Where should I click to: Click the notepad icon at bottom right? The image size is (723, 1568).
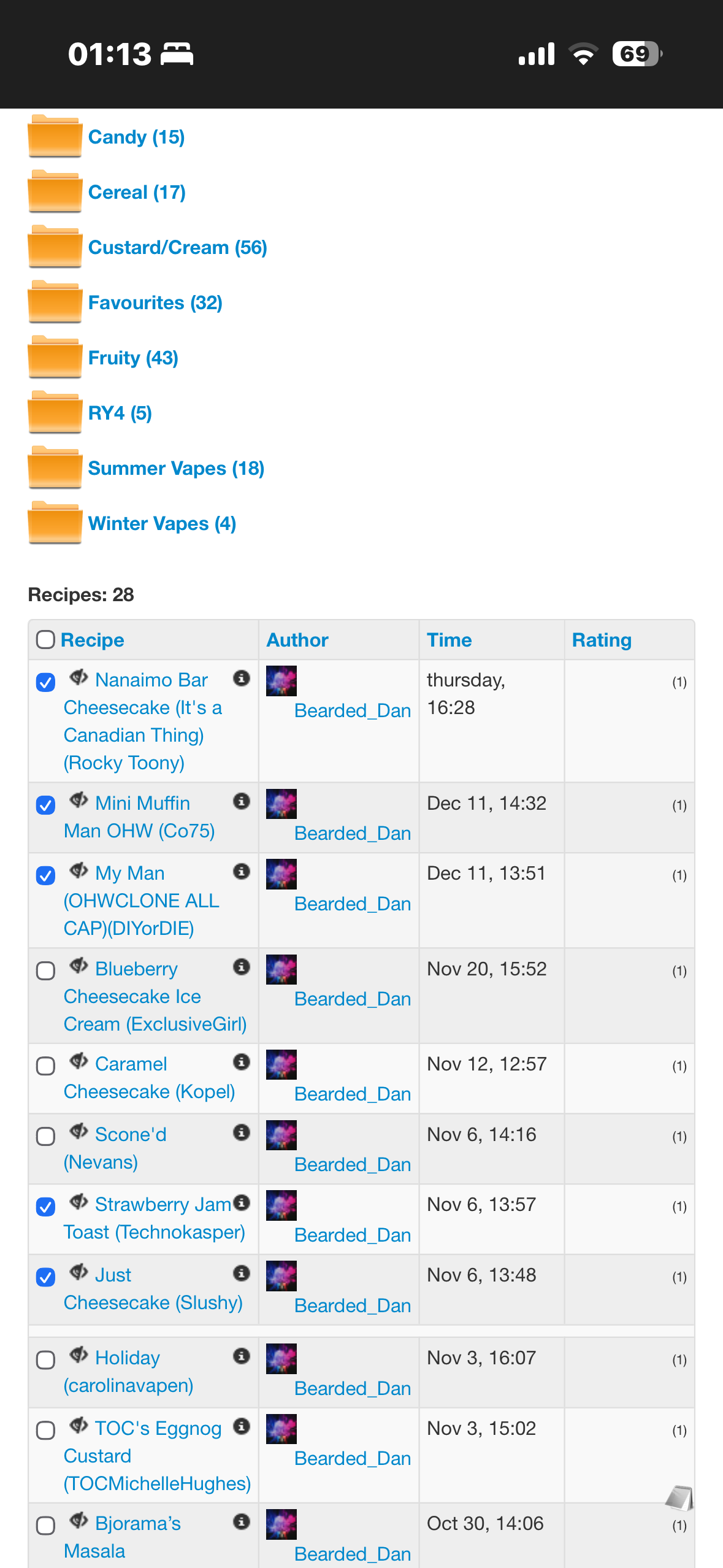(679, 1497)
